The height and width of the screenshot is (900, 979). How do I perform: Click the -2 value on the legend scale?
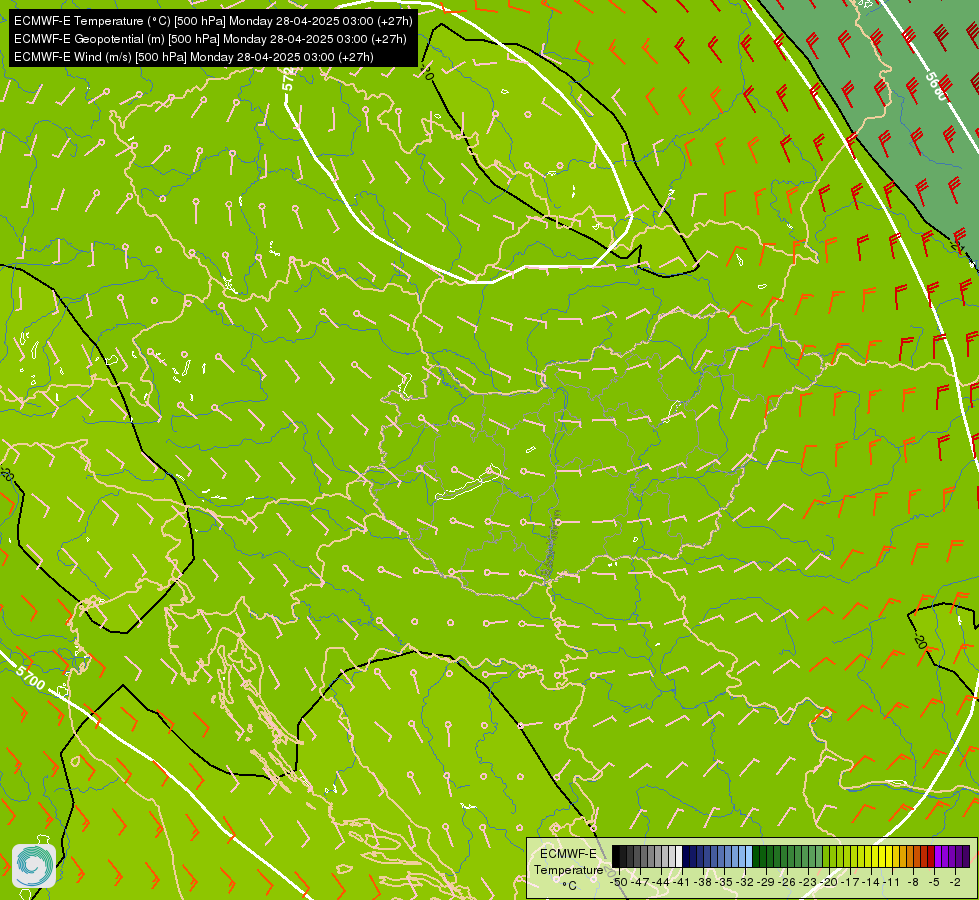point(955,882)
